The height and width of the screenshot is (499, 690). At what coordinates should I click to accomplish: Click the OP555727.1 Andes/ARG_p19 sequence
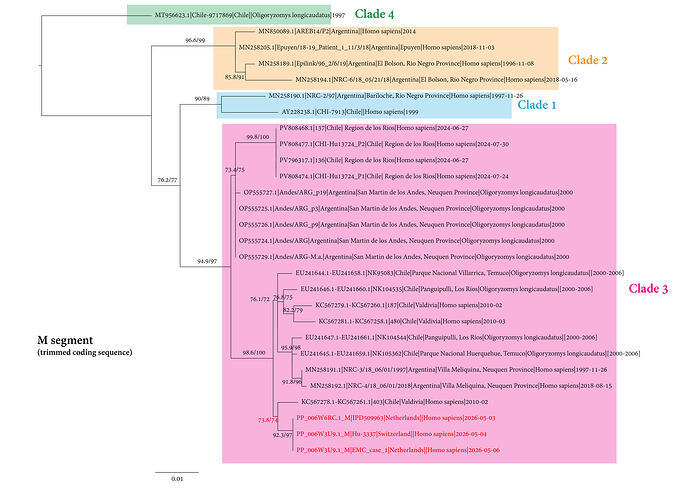(x=408, y=192)
